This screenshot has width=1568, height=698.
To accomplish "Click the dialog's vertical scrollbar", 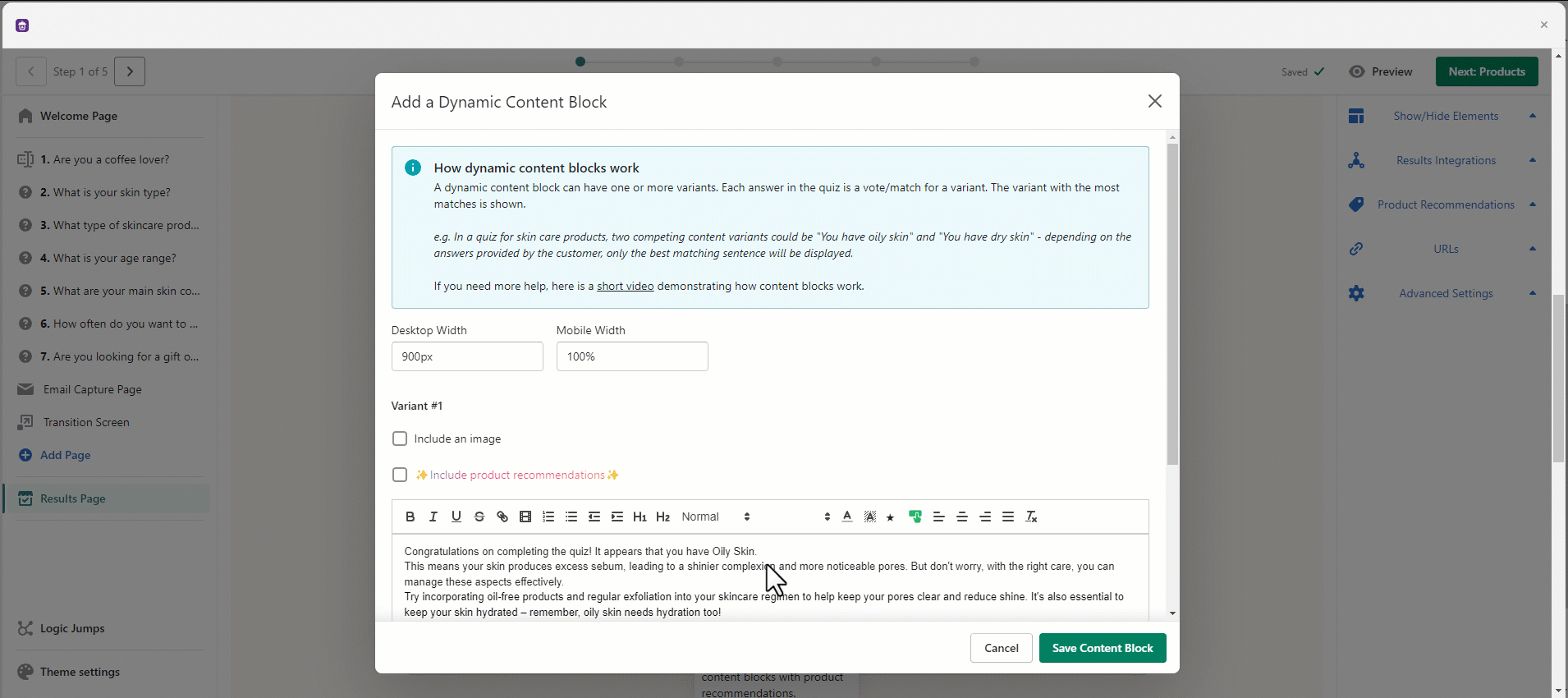I will coord(1172,304).
